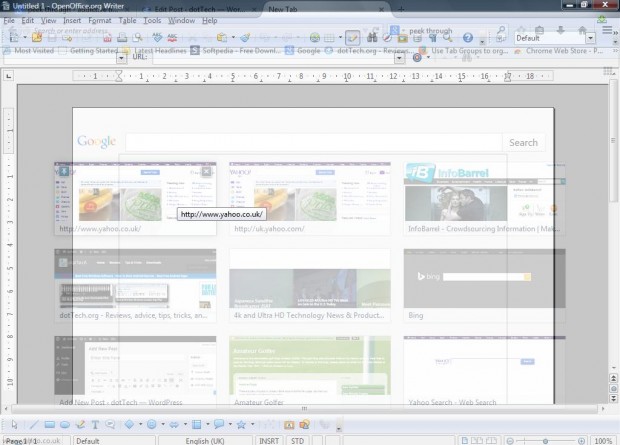620x445 pixels.
Task: Select the arrow Select tool in Drawing bar
Action: [x=15, y=424]
